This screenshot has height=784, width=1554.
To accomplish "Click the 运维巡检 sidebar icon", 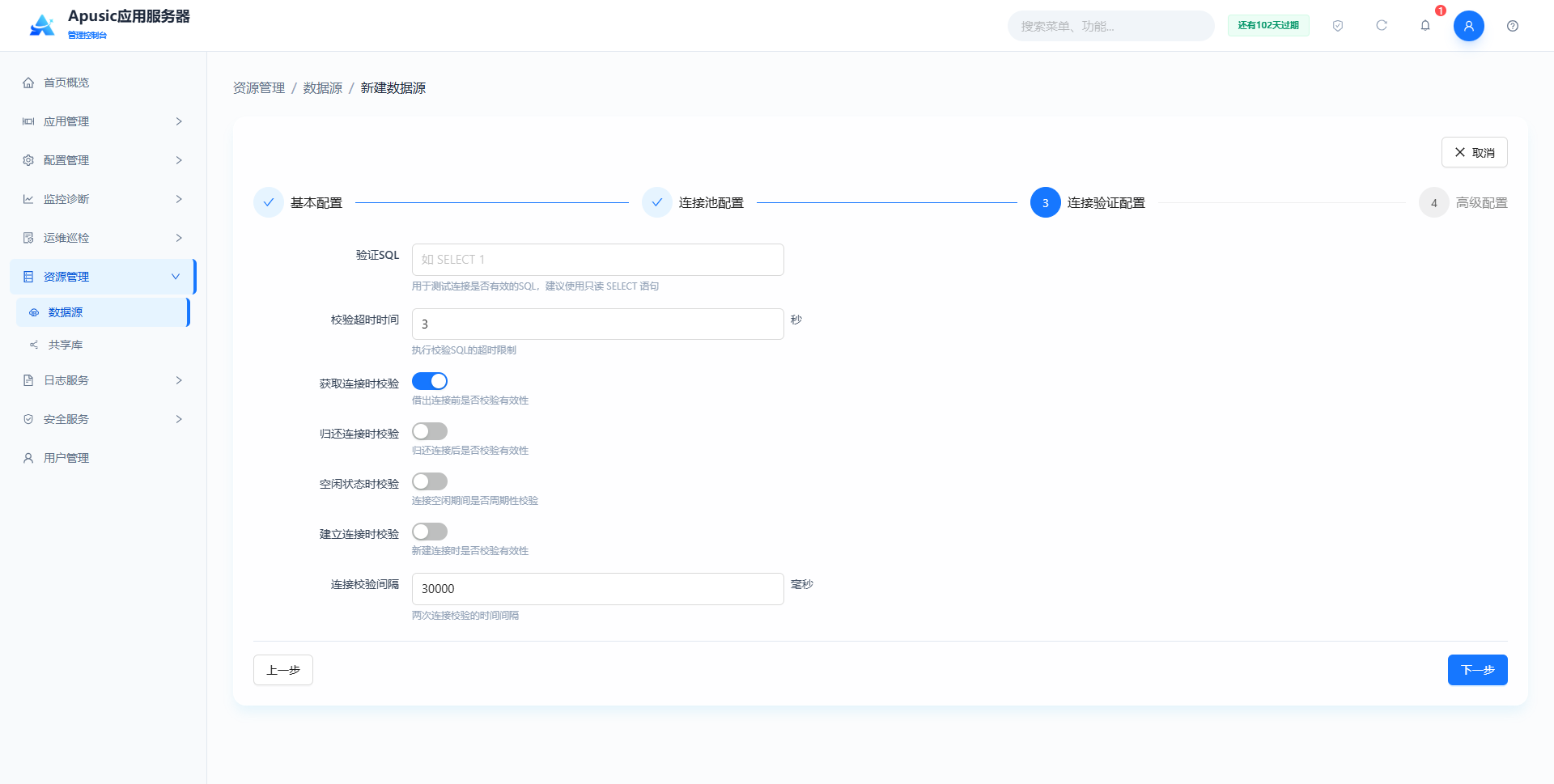I will point(28,238).
